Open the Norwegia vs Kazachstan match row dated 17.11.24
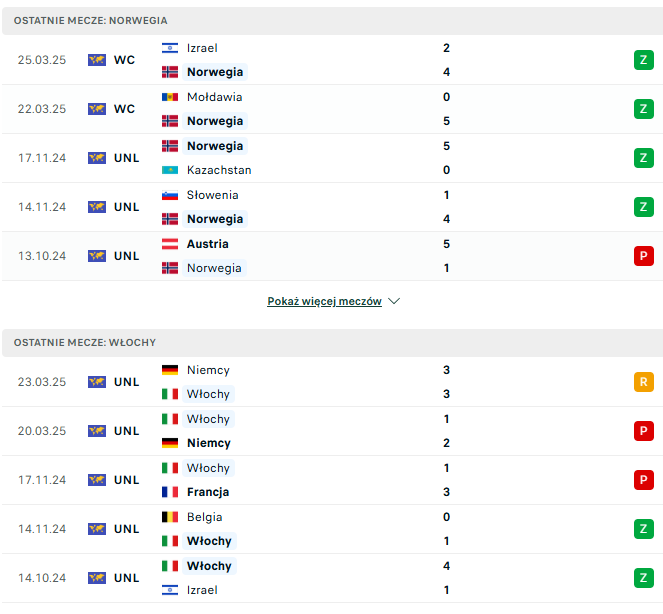 332,158
